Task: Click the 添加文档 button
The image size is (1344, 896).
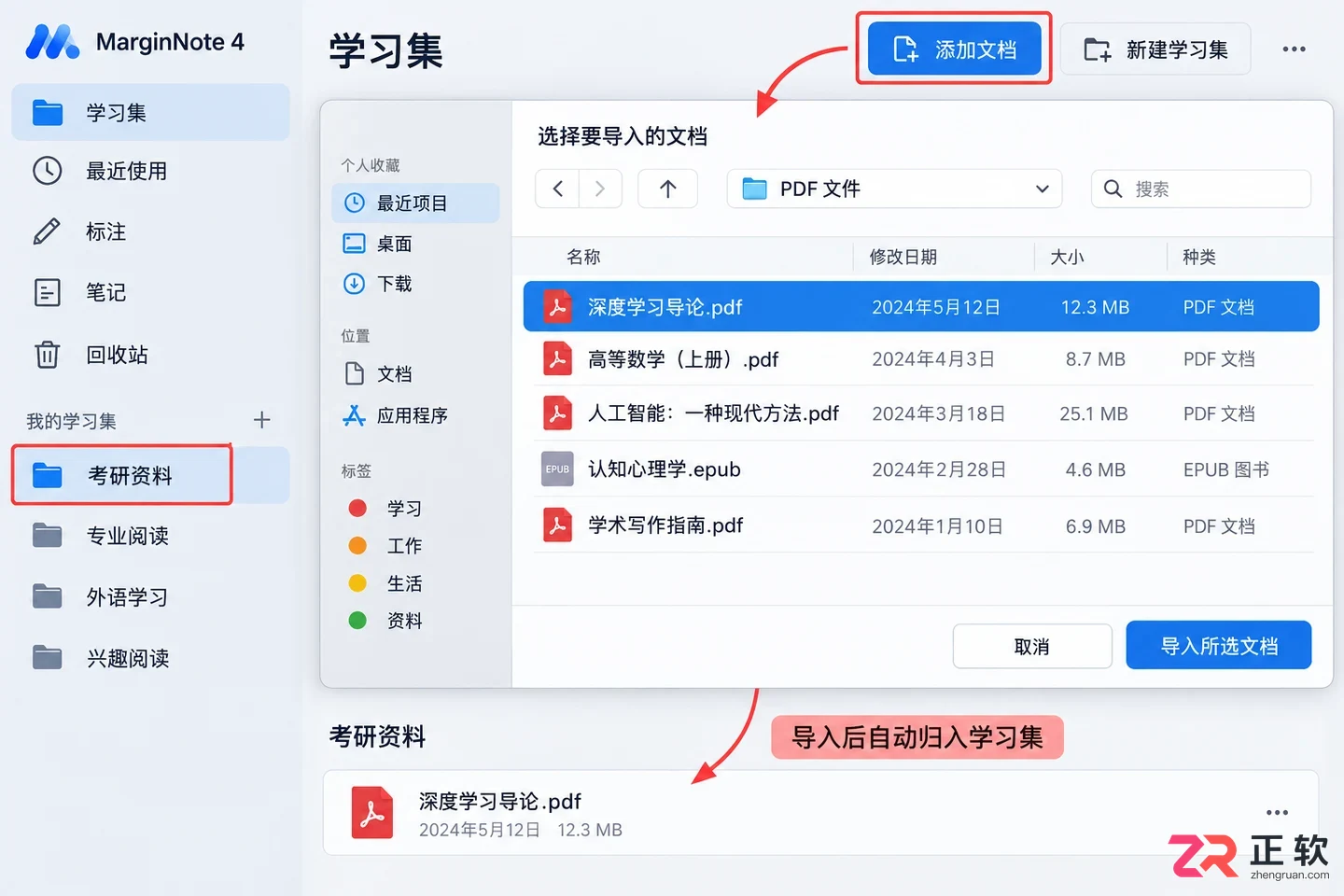Action: point(954,49)
